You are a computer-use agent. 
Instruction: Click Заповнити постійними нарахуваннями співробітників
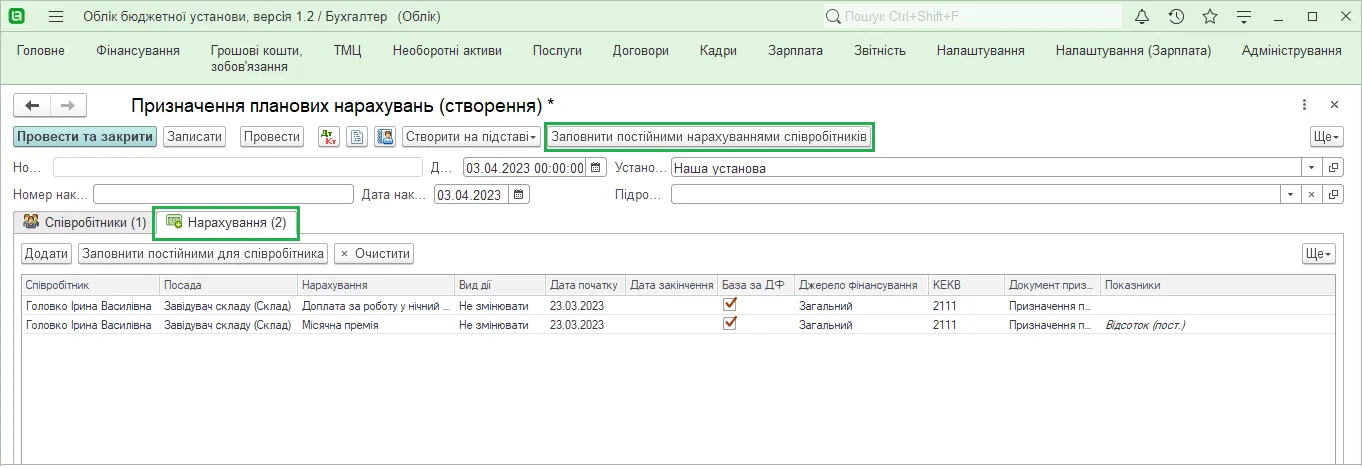[x=710, y=137]
